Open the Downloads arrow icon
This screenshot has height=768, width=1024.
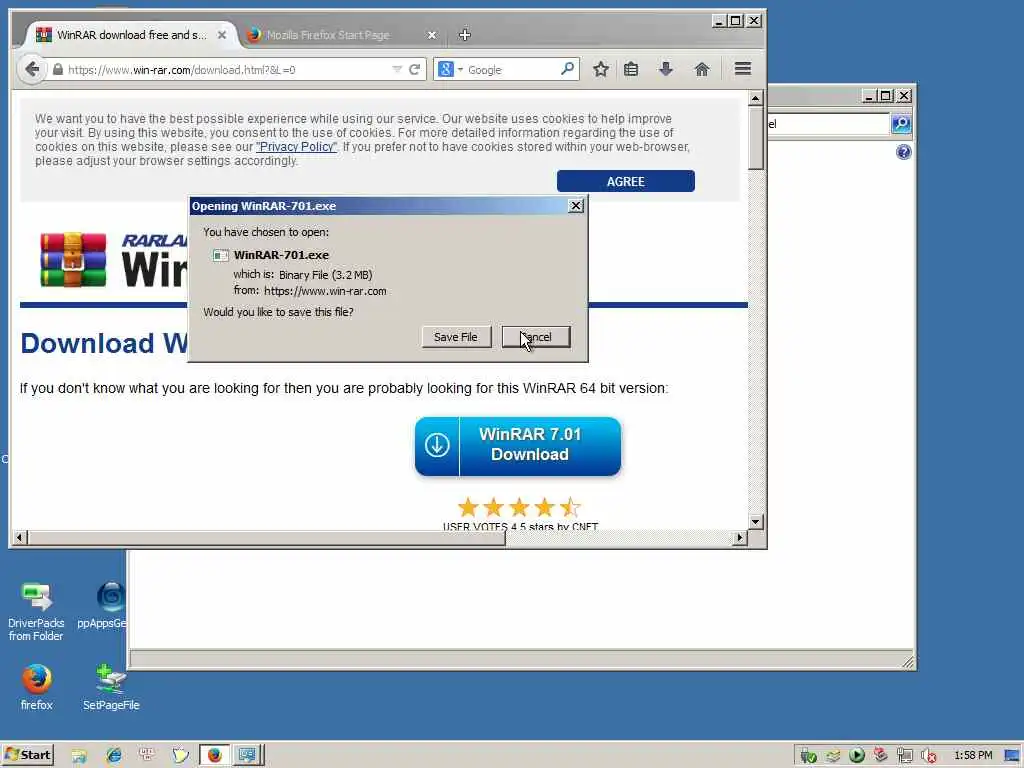click(665, 69)
